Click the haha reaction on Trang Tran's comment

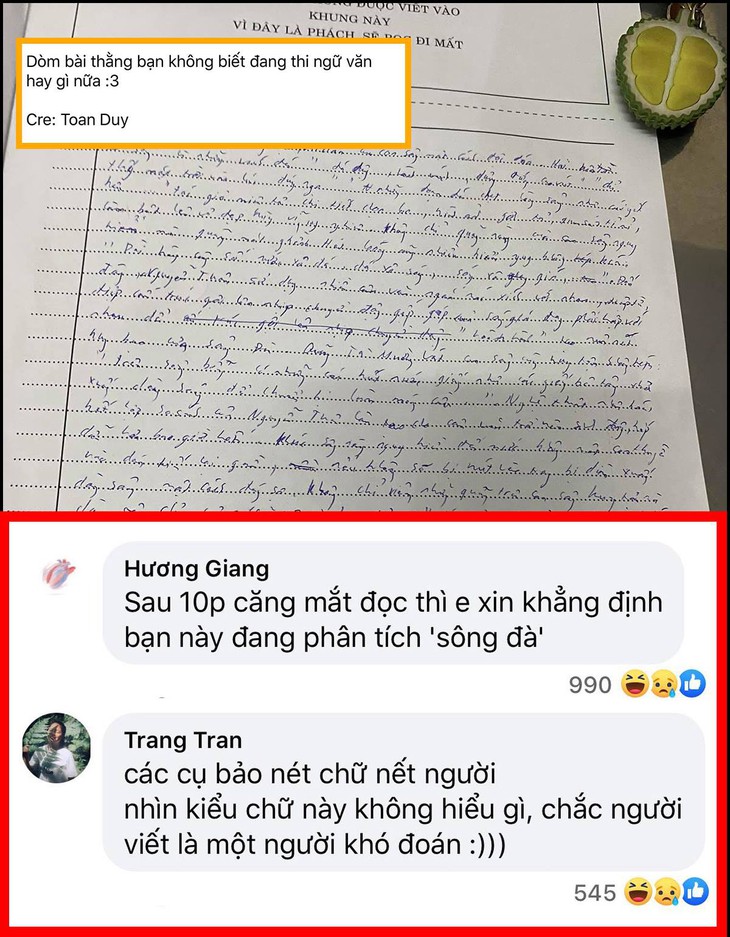[x=638, y=892]
